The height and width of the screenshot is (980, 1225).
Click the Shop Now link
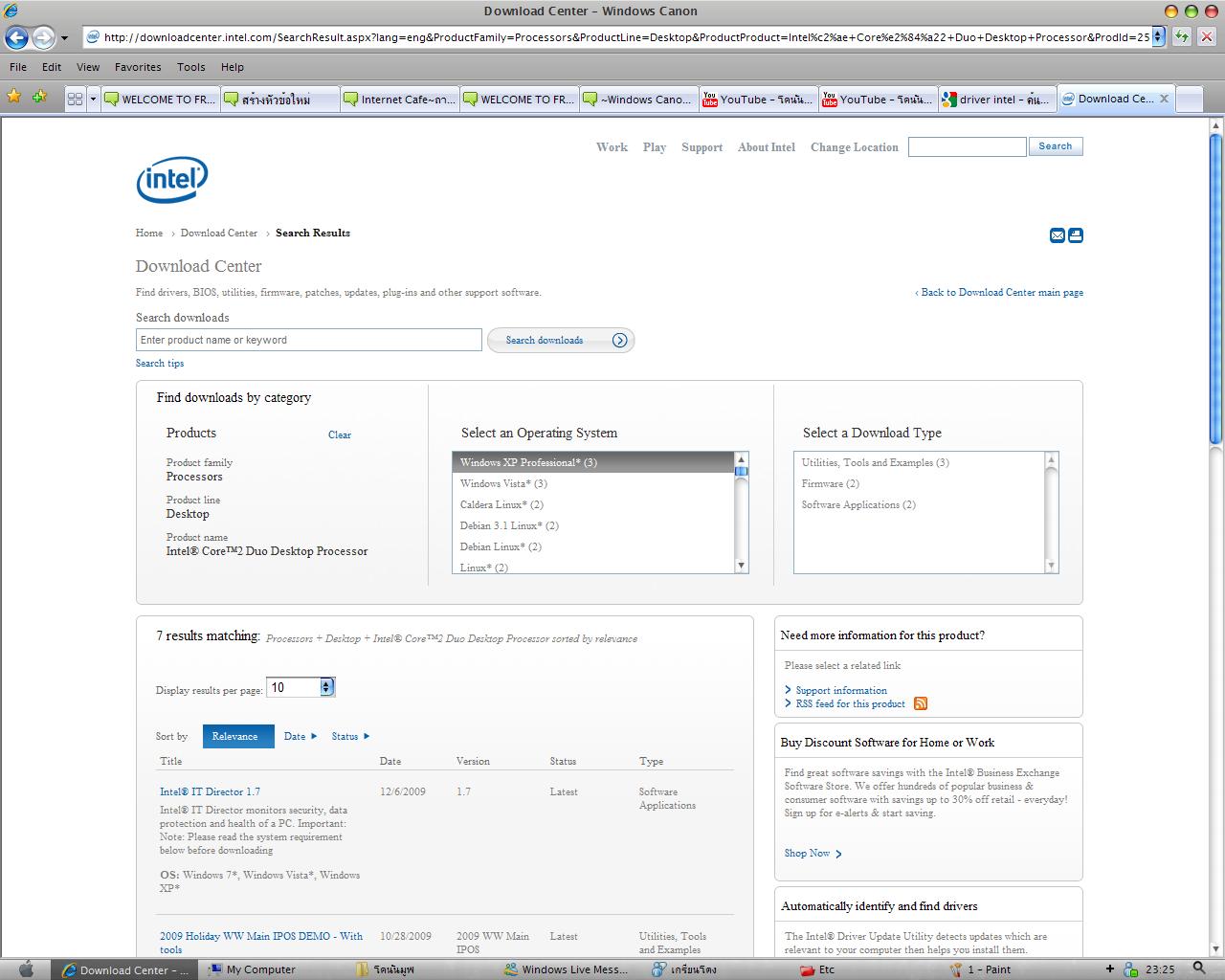pos(813,853)
